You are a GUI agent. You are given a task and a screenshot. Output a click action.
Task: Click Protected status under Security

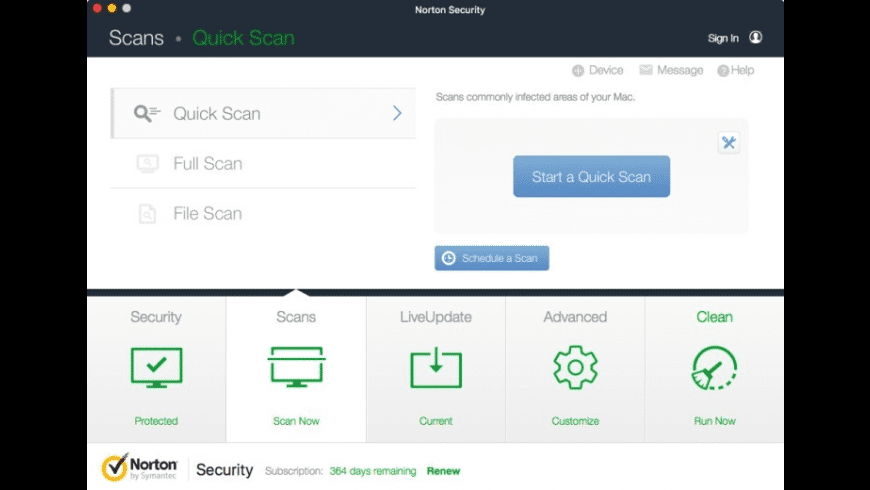pyautogui.click(x=156, y=421)
